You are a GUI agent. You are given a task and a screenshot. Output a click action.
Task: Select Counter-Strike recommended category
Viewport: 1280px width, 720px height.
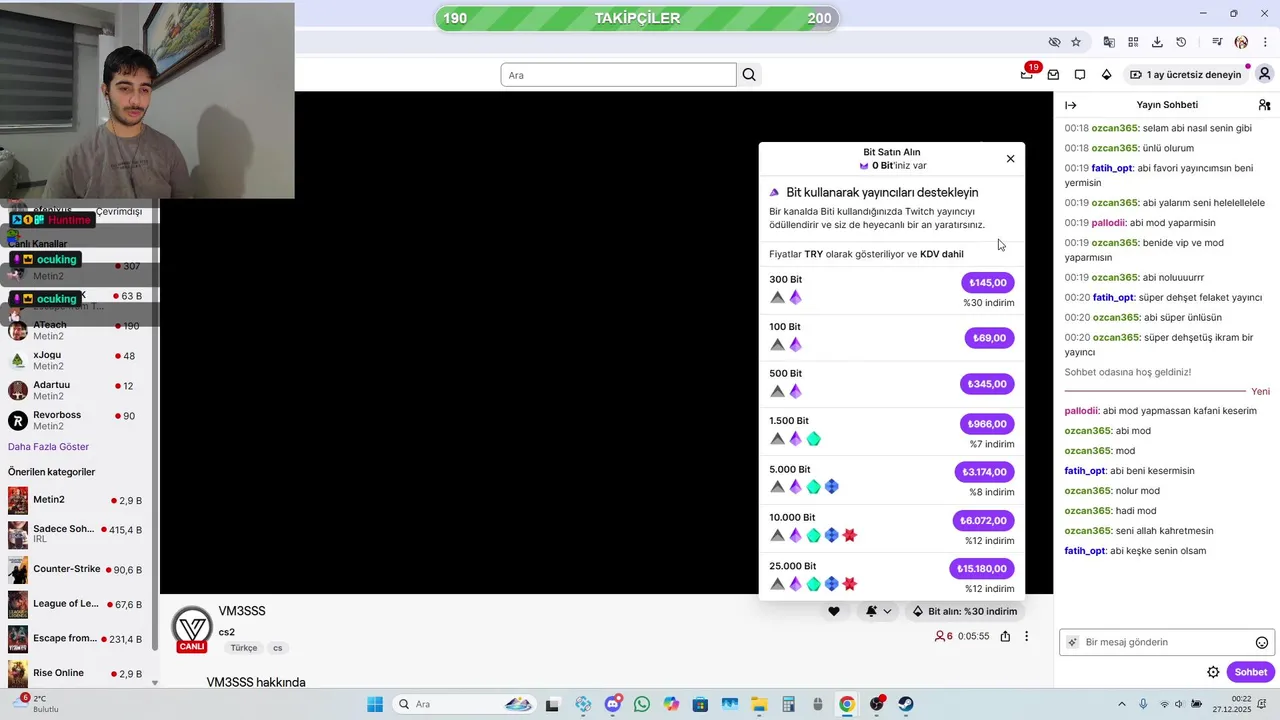tap(77, 570)
